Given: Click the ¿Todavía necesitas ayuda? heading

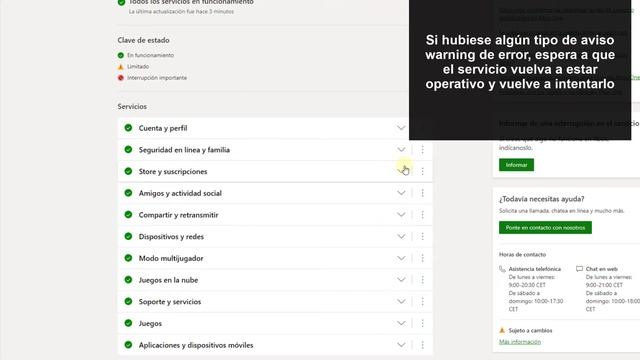Looking at the screenshot, I should [541, 199].
